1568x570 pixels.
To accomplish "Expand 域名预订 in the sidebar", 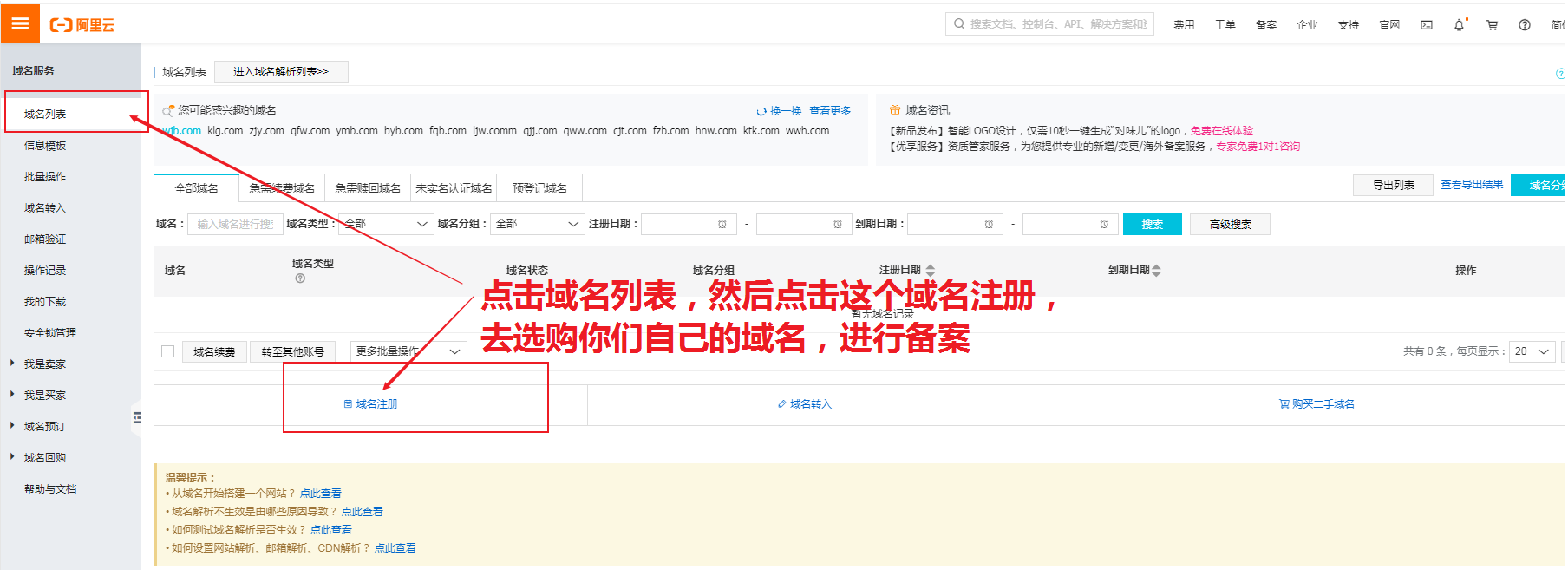I will point(44,427).
